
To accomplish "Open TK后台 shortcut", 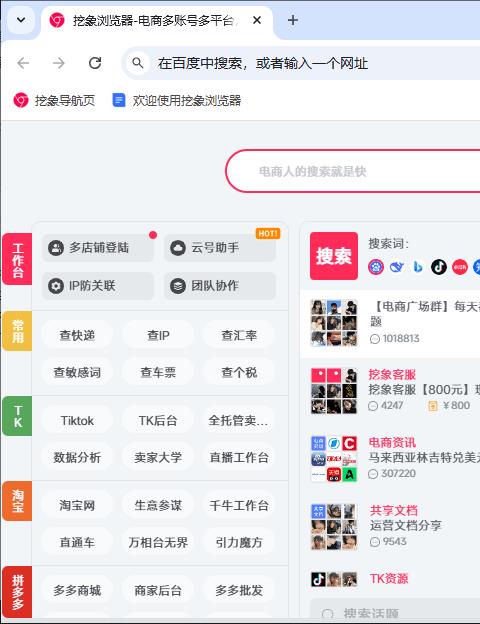I will tap(158, 420).
